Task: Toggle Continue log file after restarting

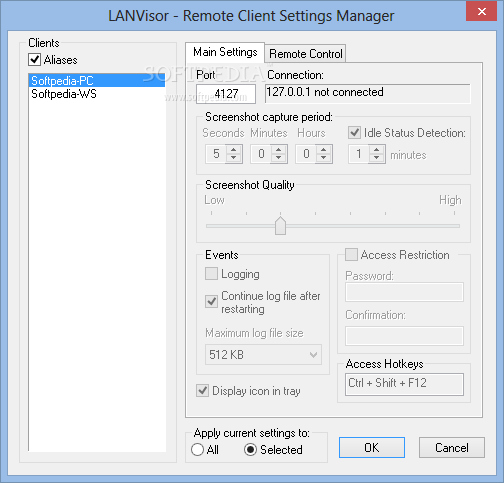Action: pos(211,301)
